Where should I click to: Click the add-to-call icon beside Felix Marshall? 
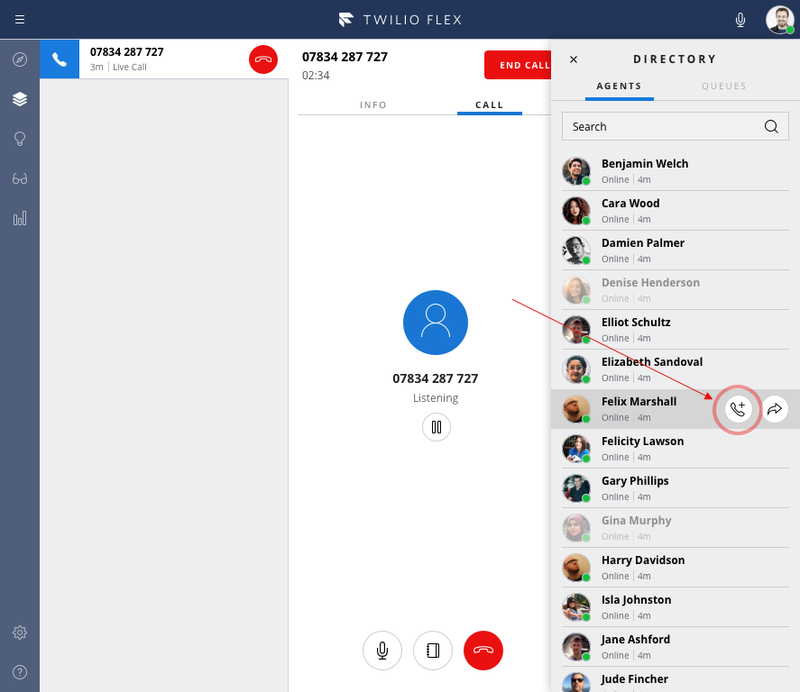[737, 409]
